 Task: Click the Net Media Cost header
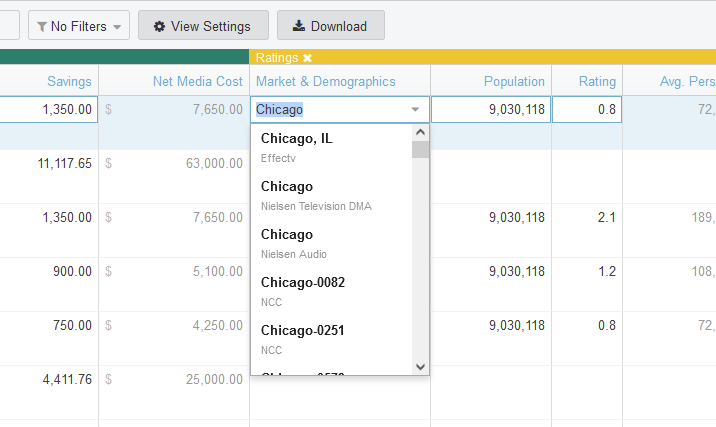[x=198, y=81]
